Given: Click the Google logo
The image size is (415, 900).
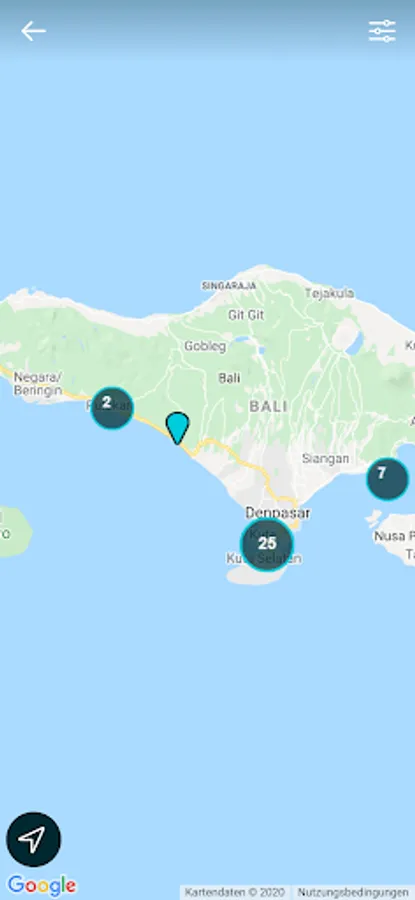Looking at the screenshot, I should (42, 885).
